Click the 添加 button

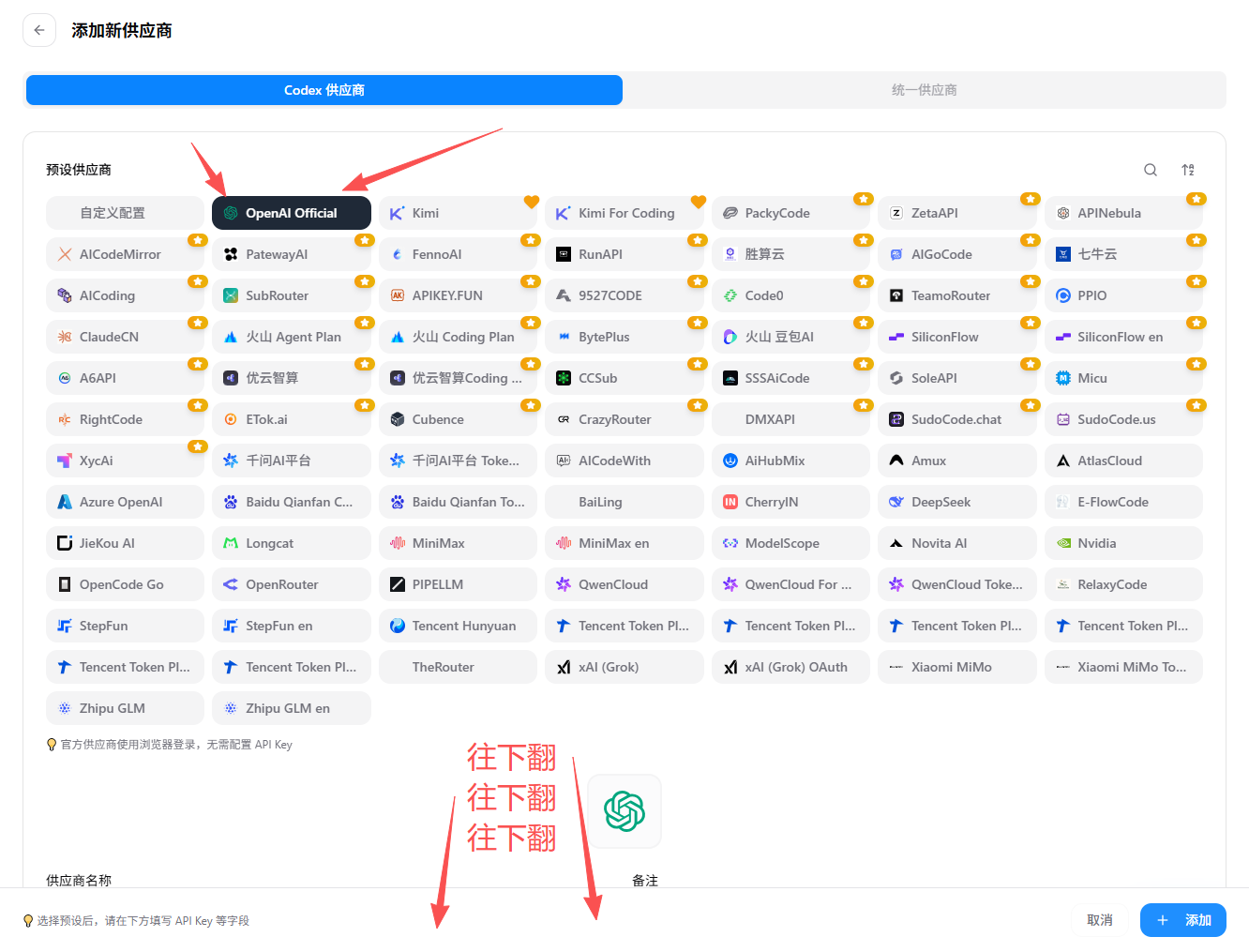[1183, 920]
